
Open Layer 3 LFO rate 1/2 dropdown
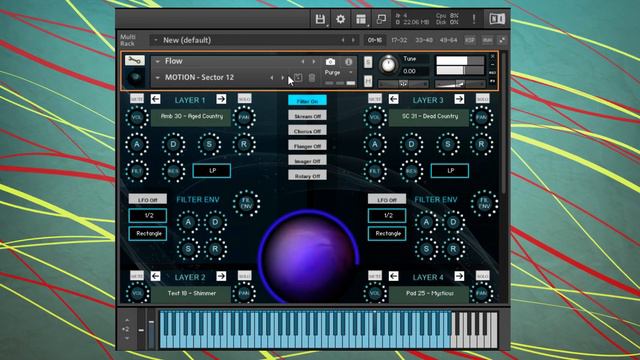pyautogui.click(x=387, y=216)
